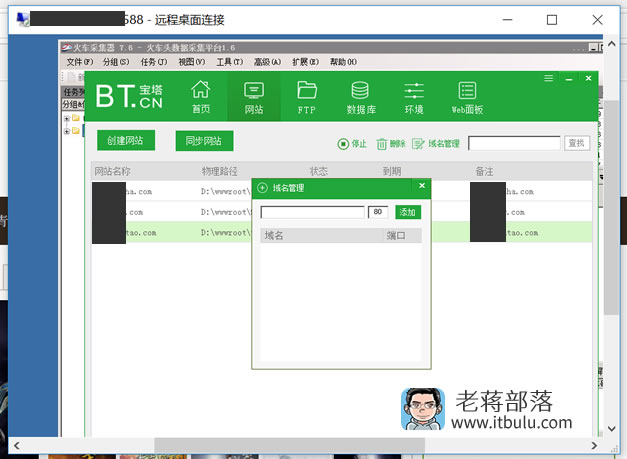The image size is (627, 459).
Task: Focus the port field showing 80
Action: point(378,212)
